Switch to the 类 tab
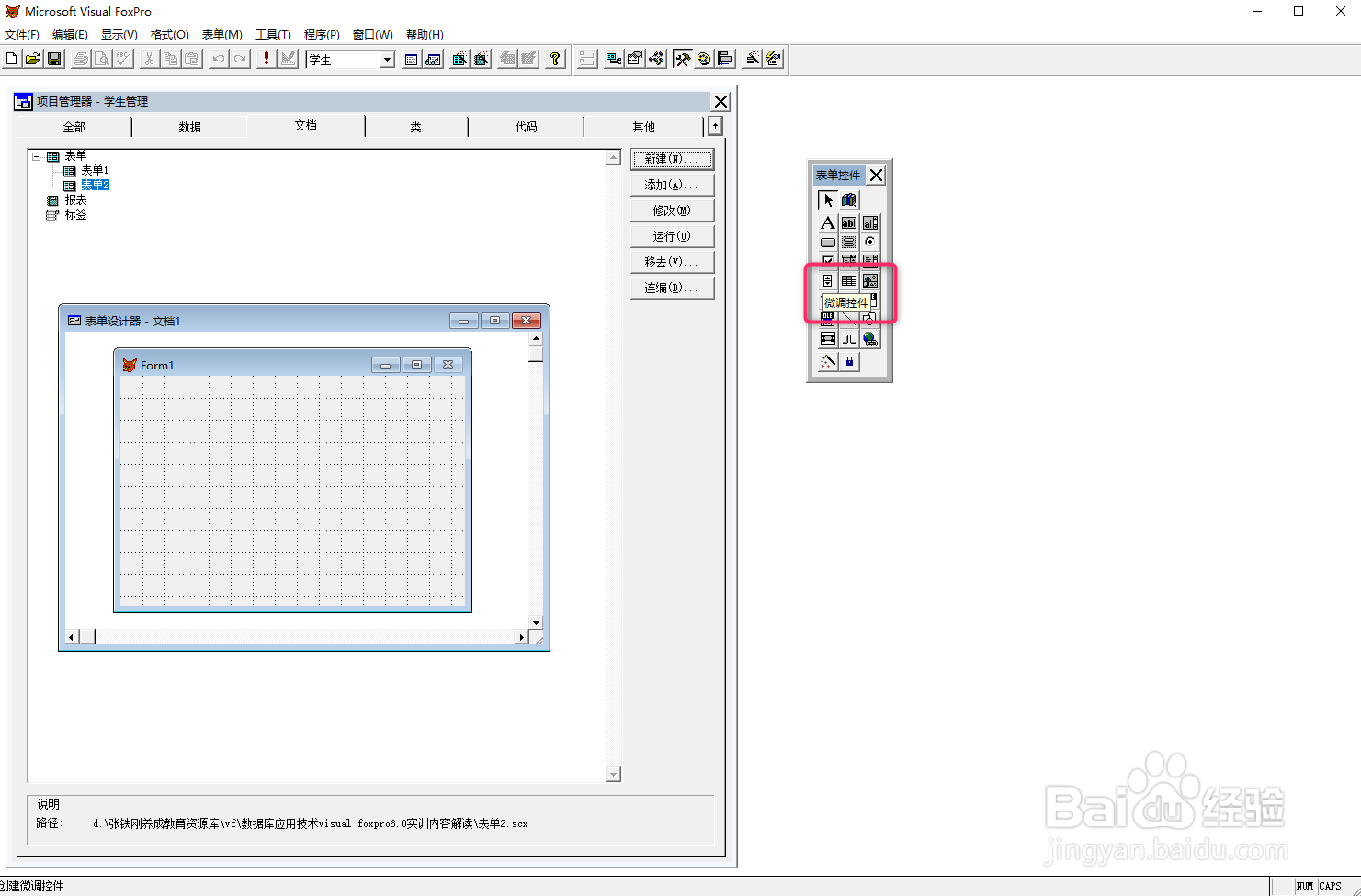 coord(416,127)
